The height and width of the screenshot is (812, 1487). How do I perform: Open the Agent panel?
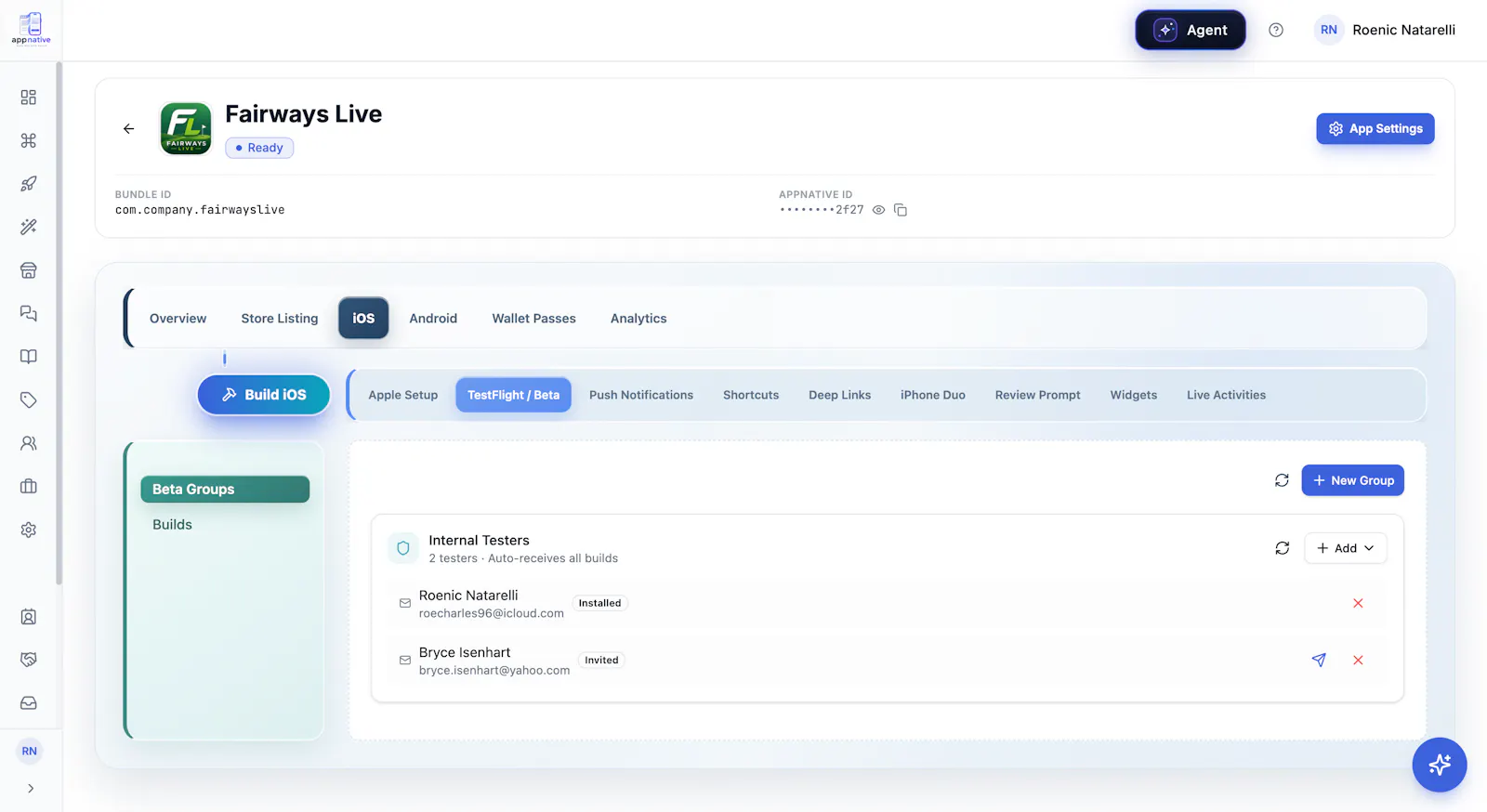(x=1191, y=30)
